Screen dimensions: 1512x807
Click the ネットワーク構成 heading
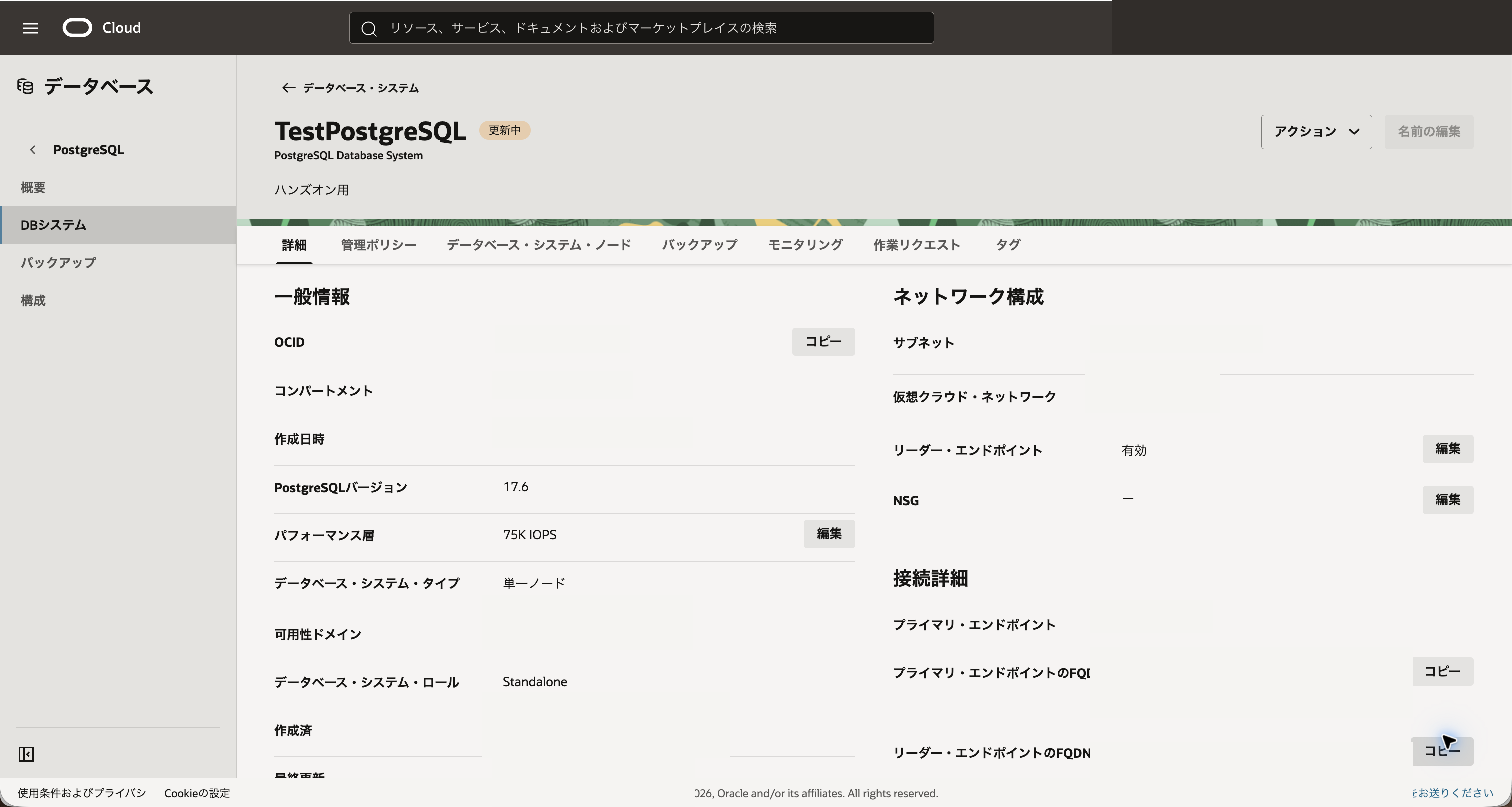968,297
